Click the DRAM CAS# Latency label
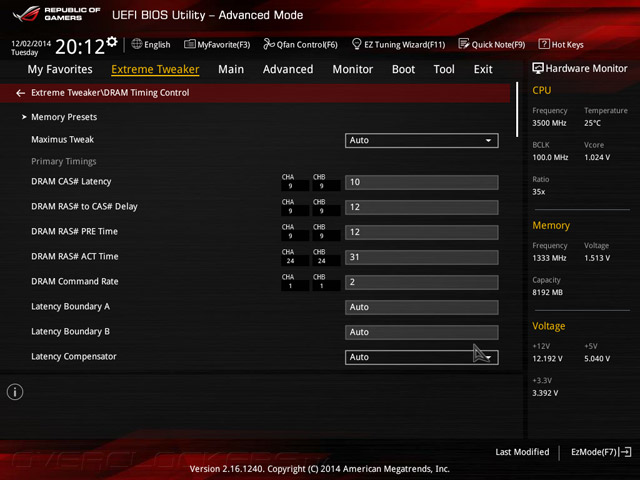The height and width of the screenshot is (480, 640). point(71,182)
